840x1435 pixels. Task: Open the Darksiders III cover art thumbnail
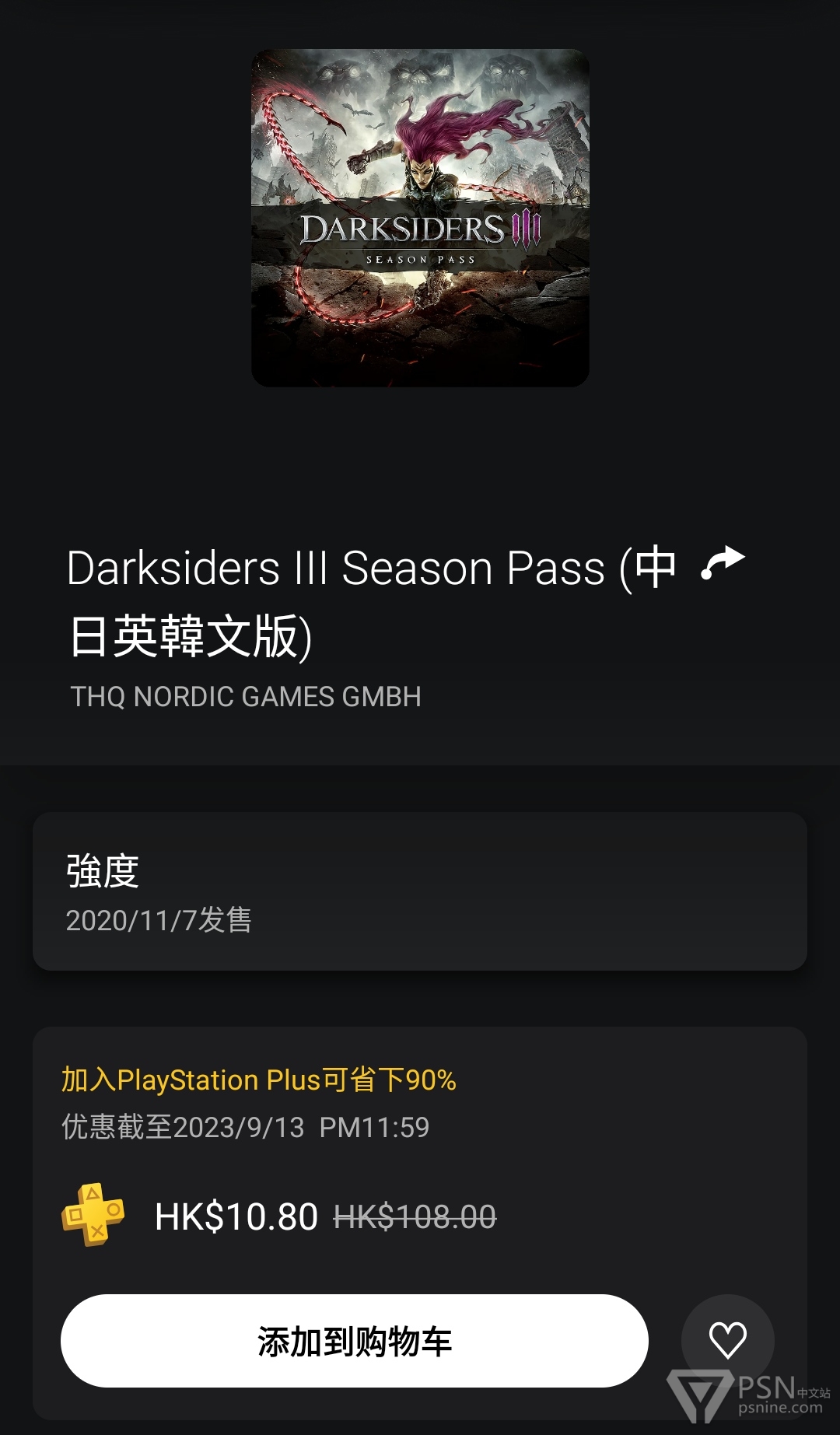click(420, 218)
